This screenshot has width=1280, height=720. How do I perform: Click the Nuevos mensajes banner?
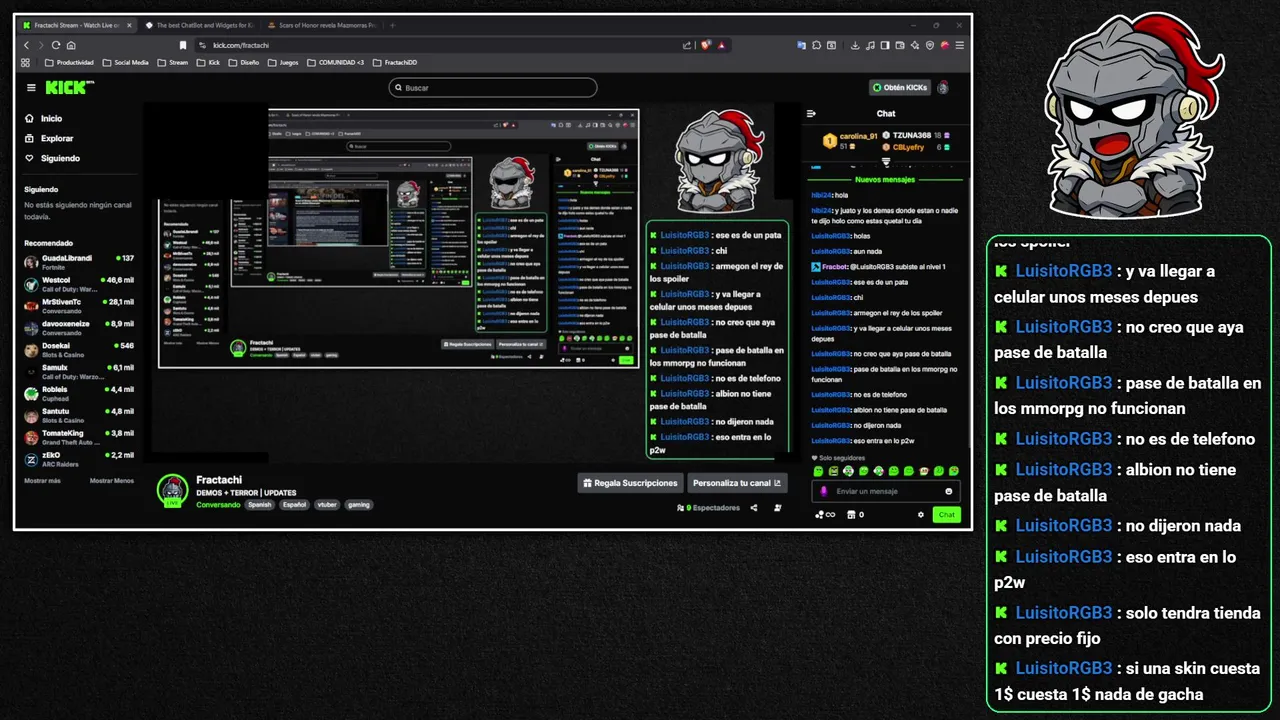pyautogui.click(x=885, y=180)
